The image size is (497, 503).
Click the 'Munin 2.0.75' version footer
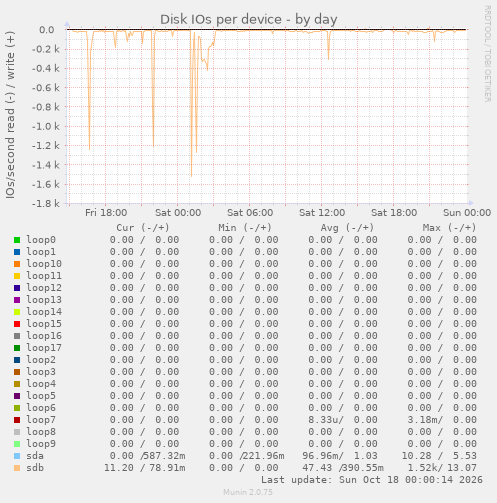coord(248,492)
